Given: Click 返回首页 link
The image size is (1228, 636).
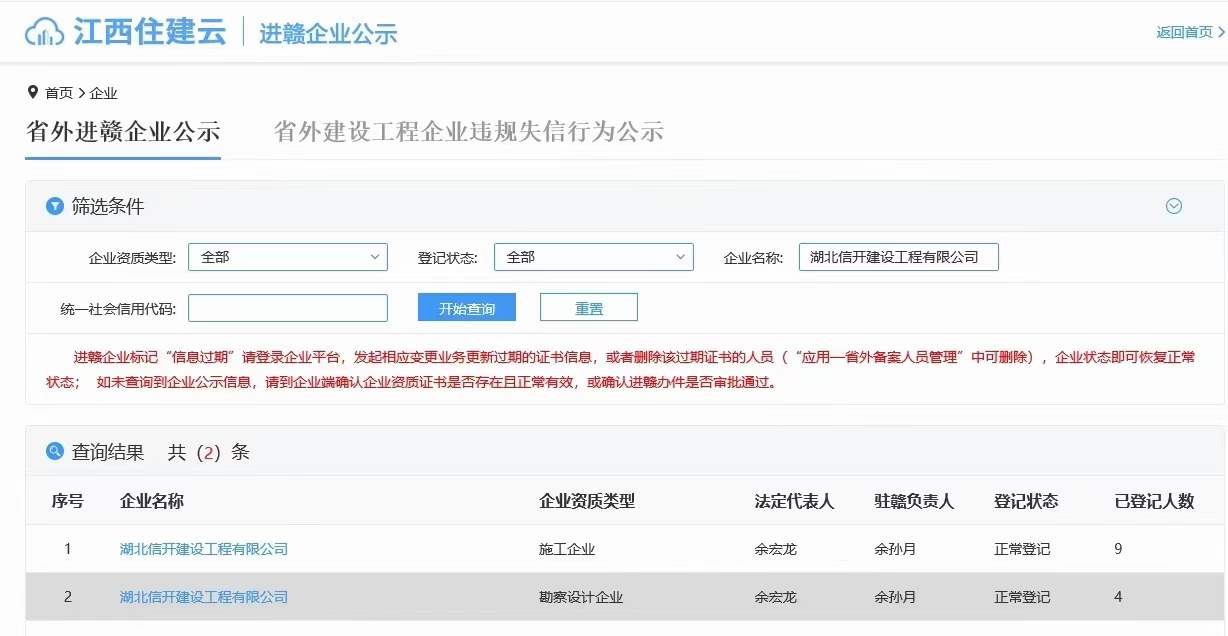Looking at the screenshot, I should tap(1190, 32).
